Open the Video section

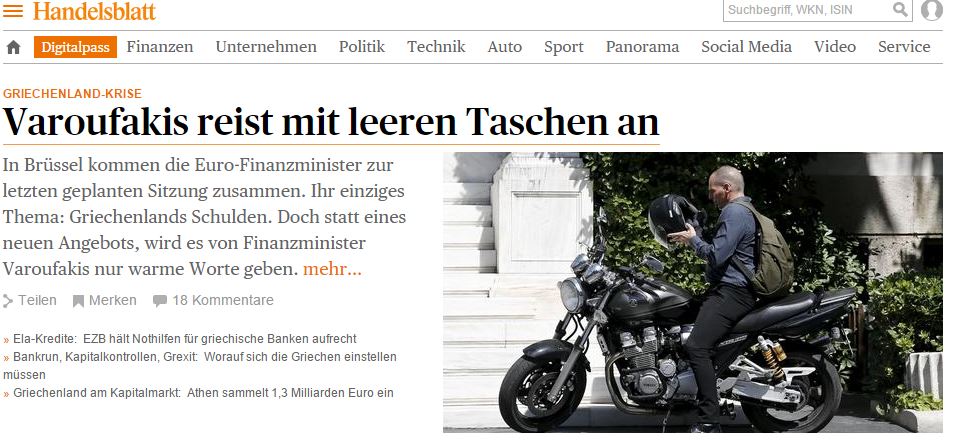pos(835,47)
